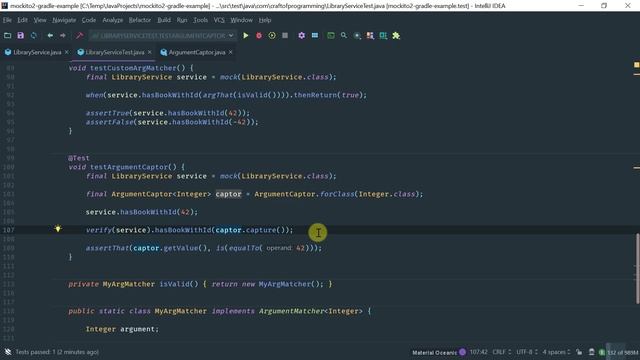This screenshot has height=360, width=640.
Task: Open the VCS menu
Action: (x=219, y=20)
